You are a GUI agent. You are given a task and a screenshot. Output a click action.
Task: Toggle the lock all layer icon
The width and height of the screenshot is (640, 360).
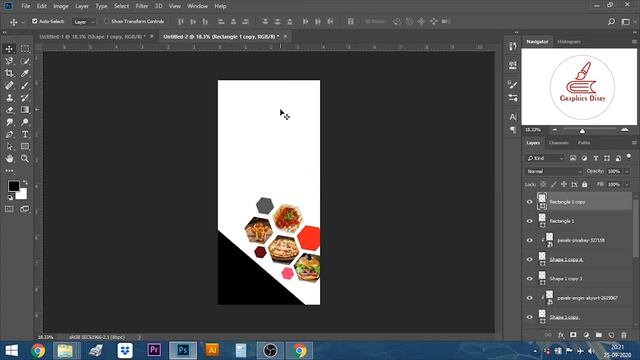point(584,184)
